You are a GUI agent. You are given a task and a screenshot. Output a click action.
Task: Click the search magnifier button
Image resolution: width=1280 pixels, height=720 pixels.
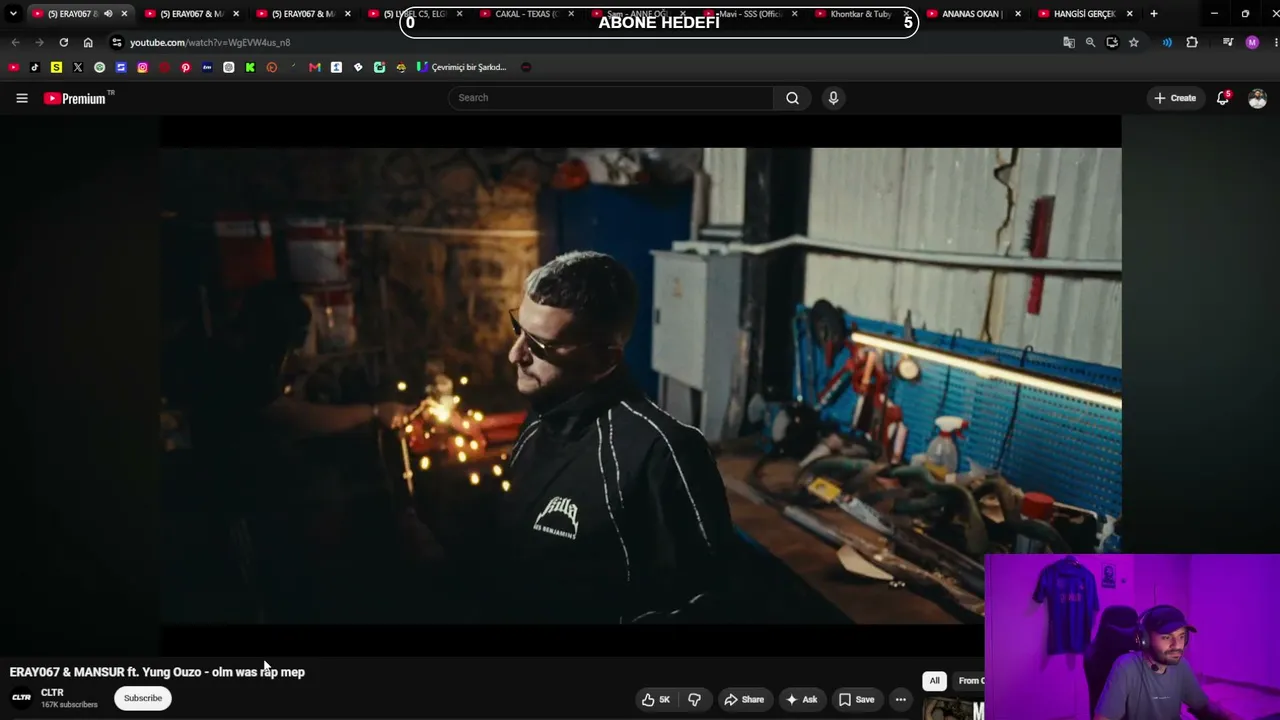792,98
